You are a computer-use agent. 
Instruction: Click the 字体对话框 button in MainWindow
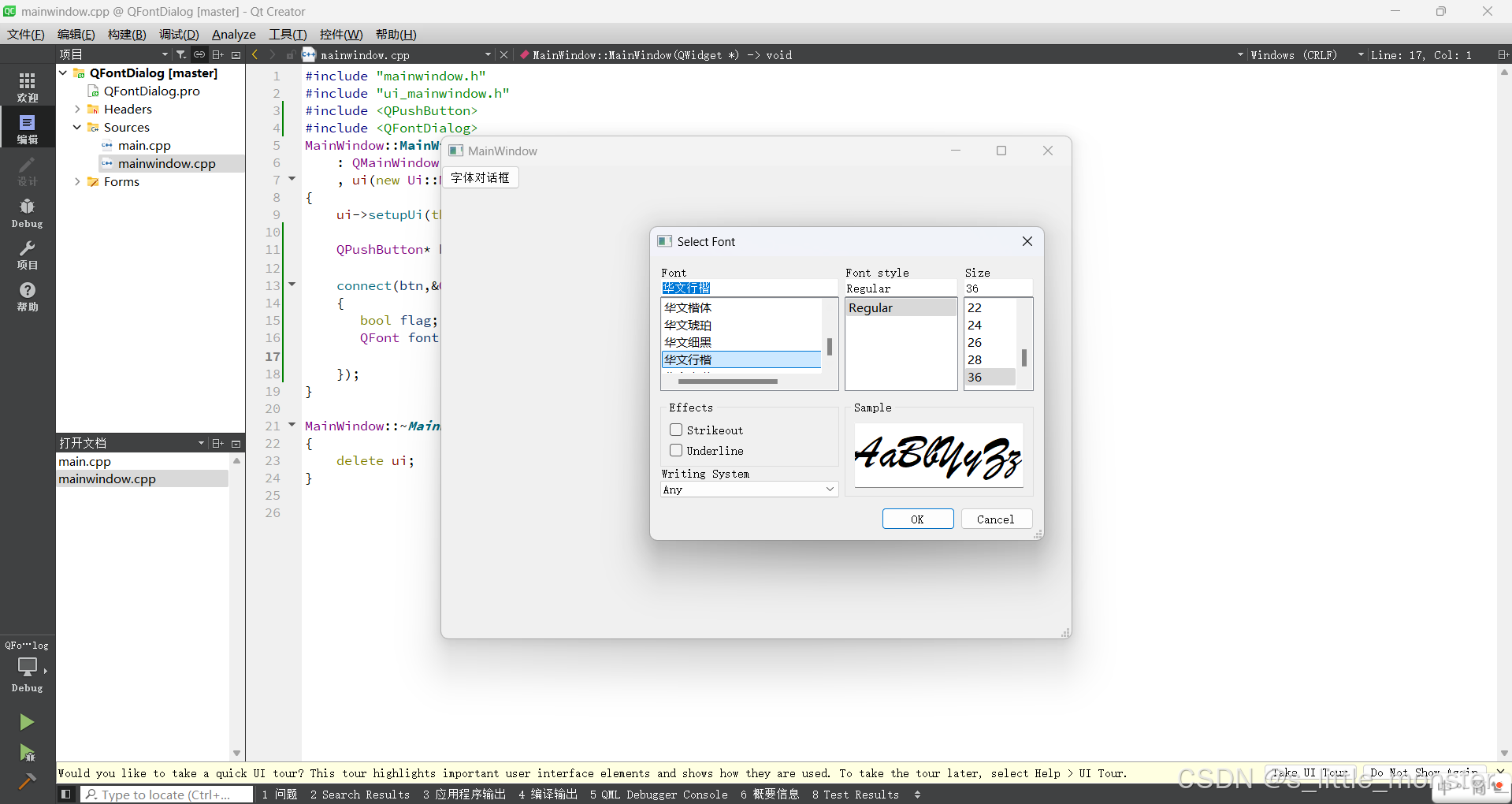481,177
